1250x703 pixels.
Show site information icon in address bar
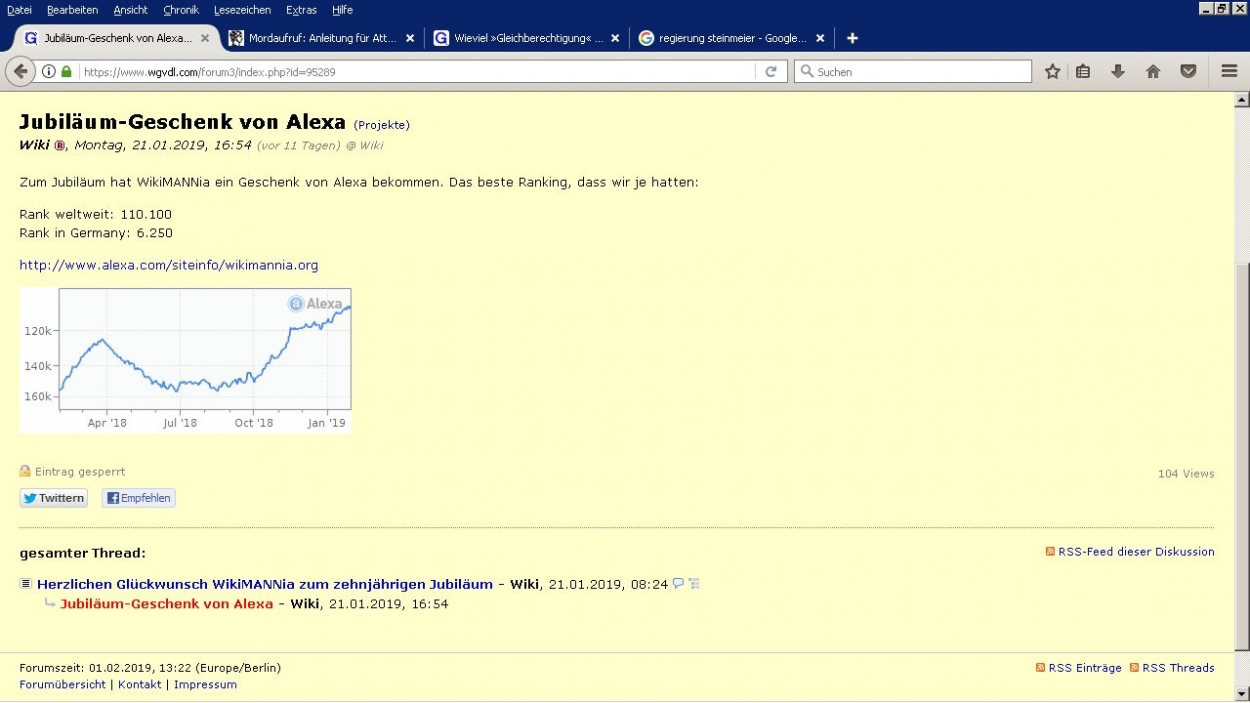pyautogui.click(x=48, y=72)
